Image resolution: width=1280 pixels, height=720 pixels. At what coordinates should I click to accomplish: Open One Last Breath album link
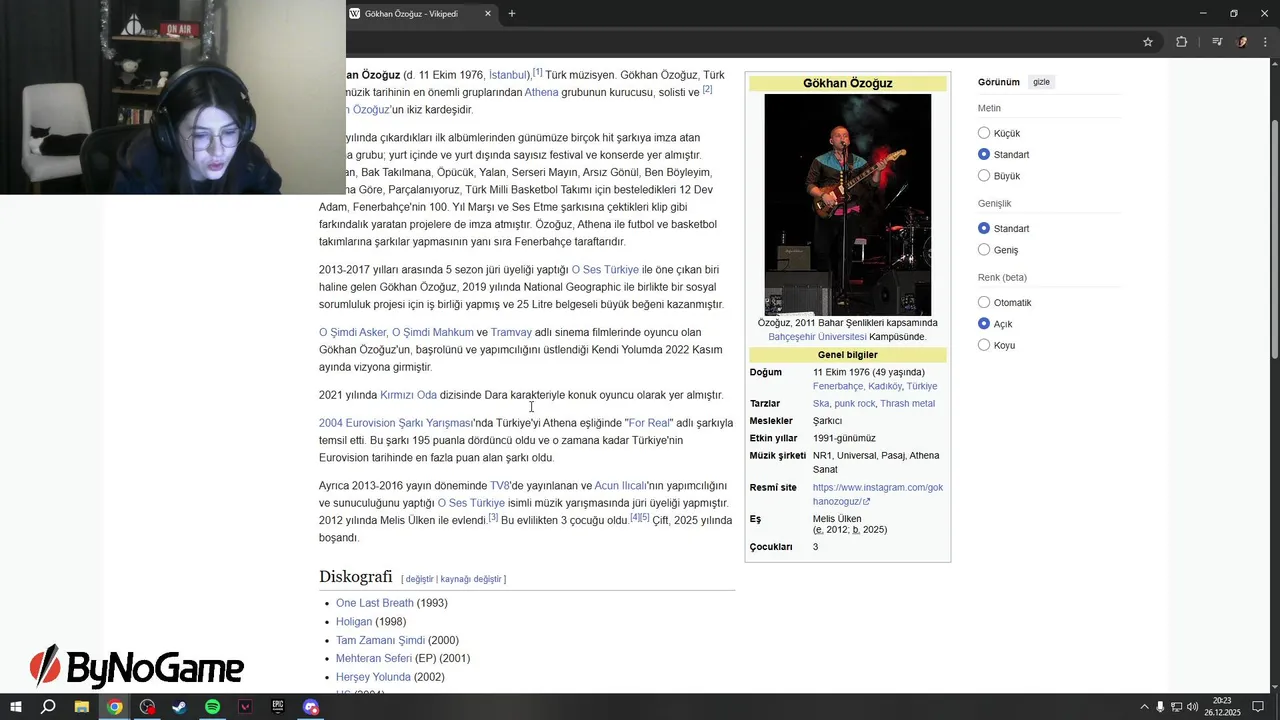(x=374, y=603)
